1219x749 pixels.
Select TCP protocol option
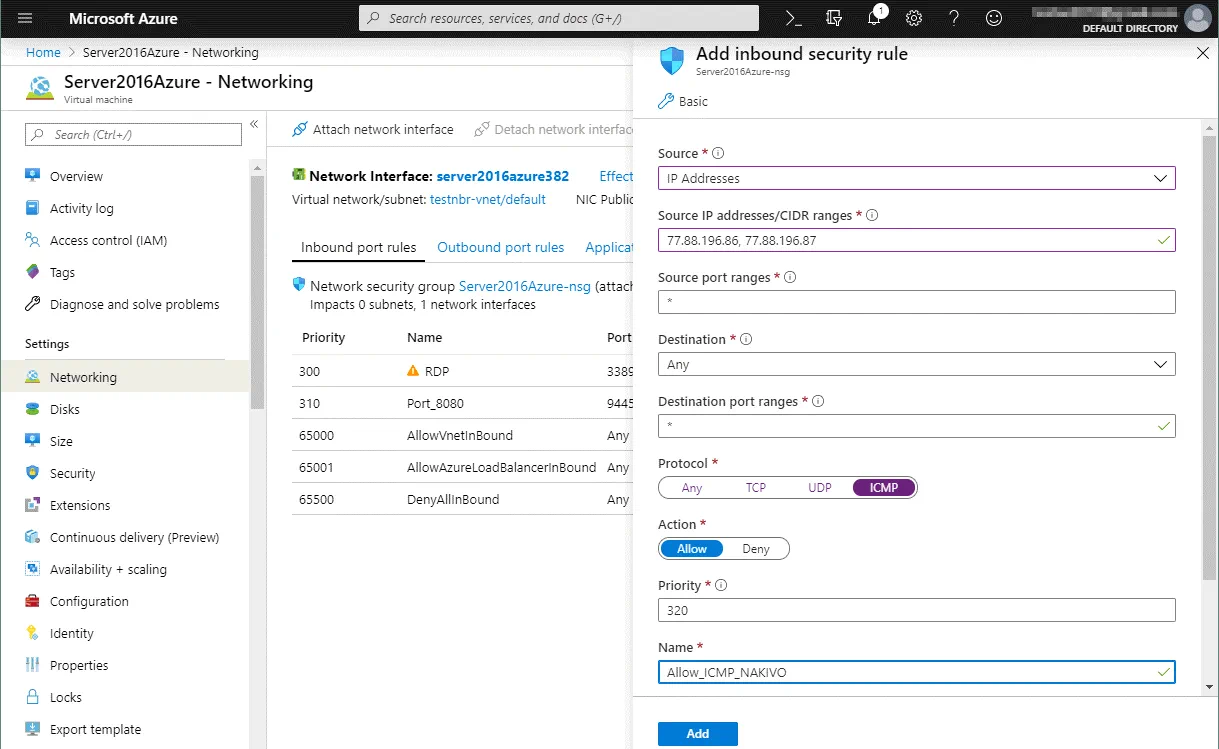tap(756, 488)
